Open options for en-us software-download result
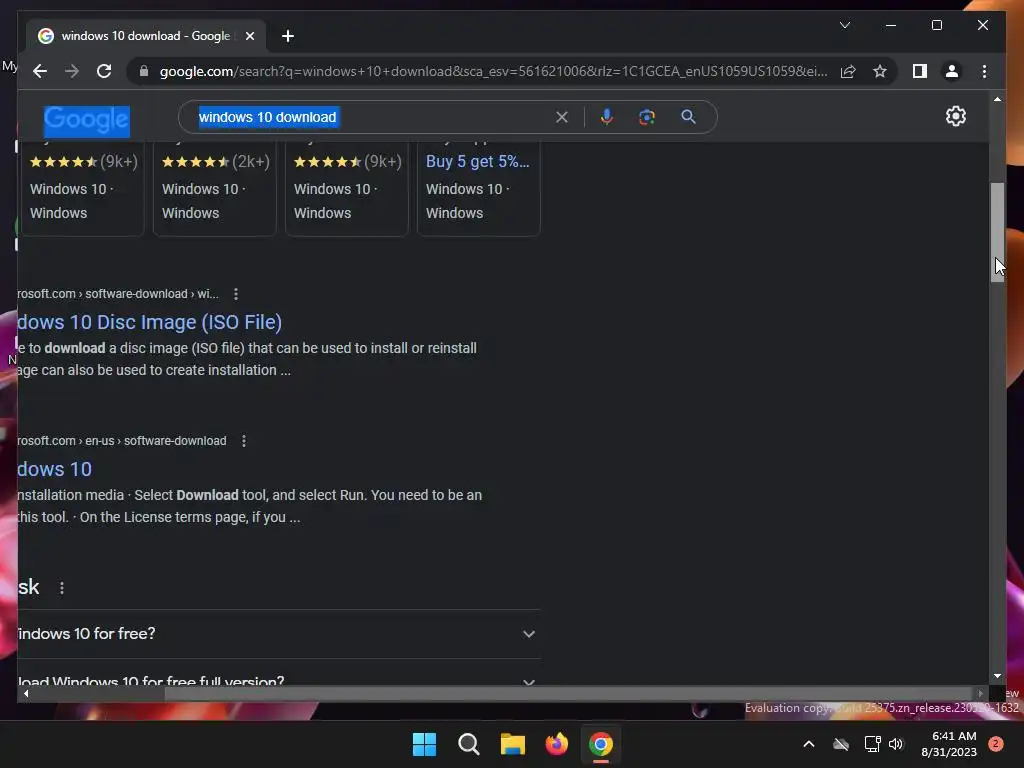Screen dimensions: 1024x768 (244, 441)
